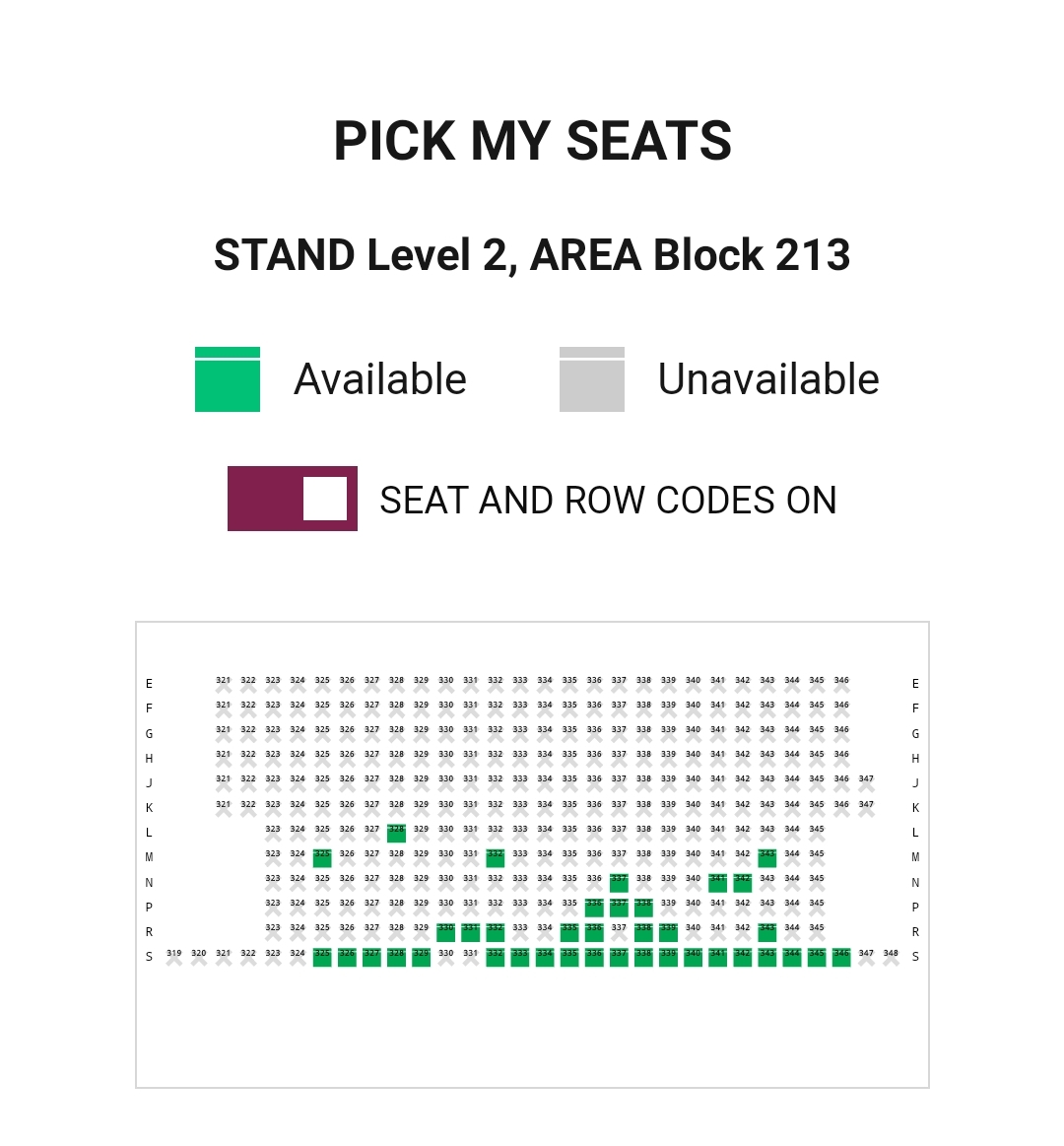Select available seat 343 in row M
The height and width of the screenshot is (1146, 1064).
click(767, 858)
